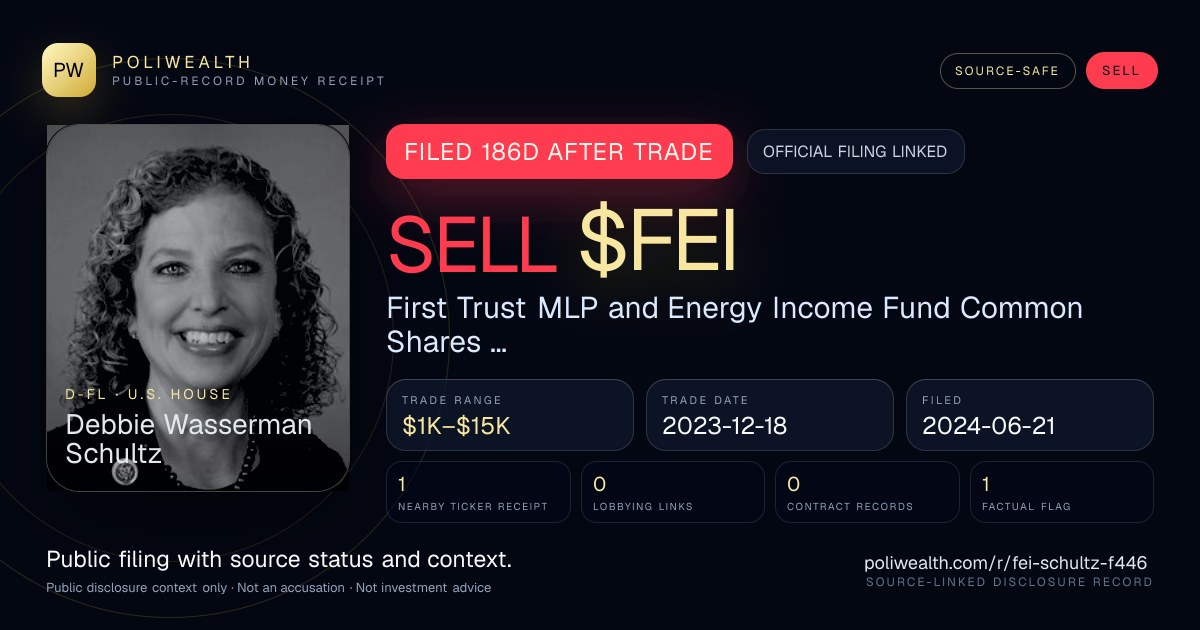Click the large SELL headline text
Viewport: 1200px width, 630px height.
[472, 245]
